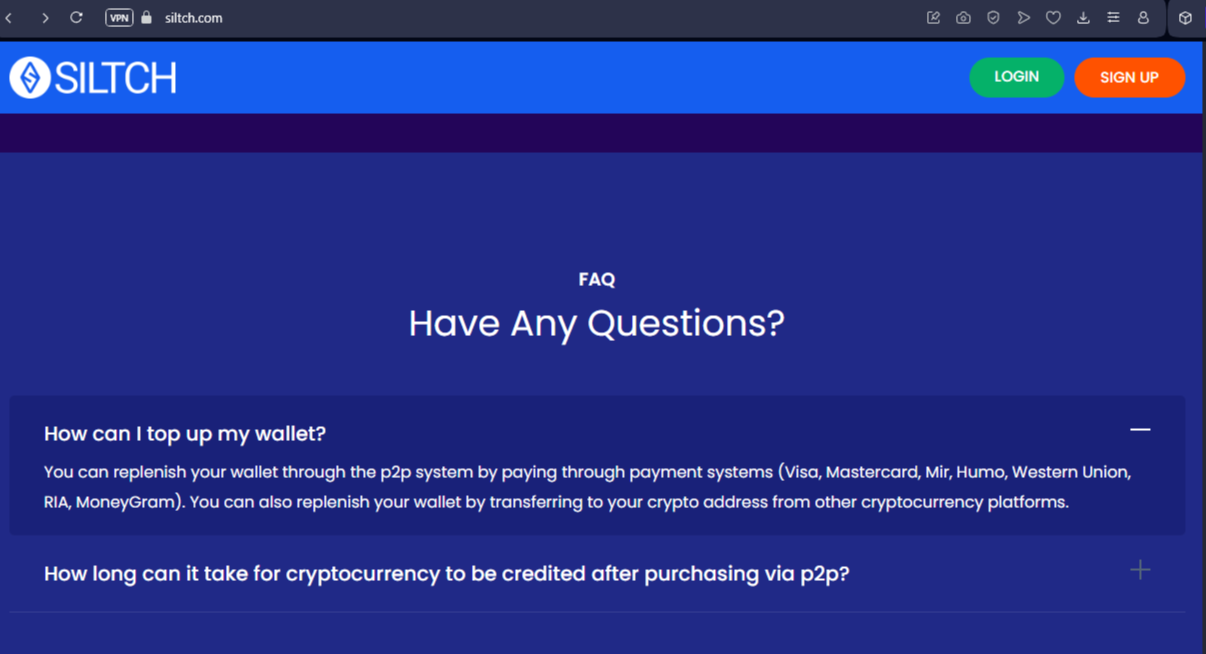Click the browser back arrow
Screen dimensions: 1206x654
pos(10,18)
